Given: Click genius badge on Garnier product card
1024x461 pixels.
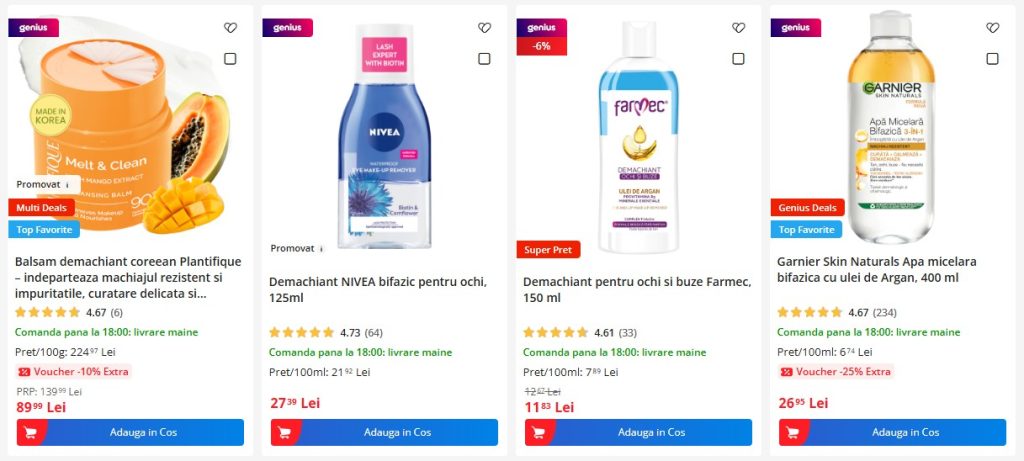Looking at the screenshot, I should 795,28.
